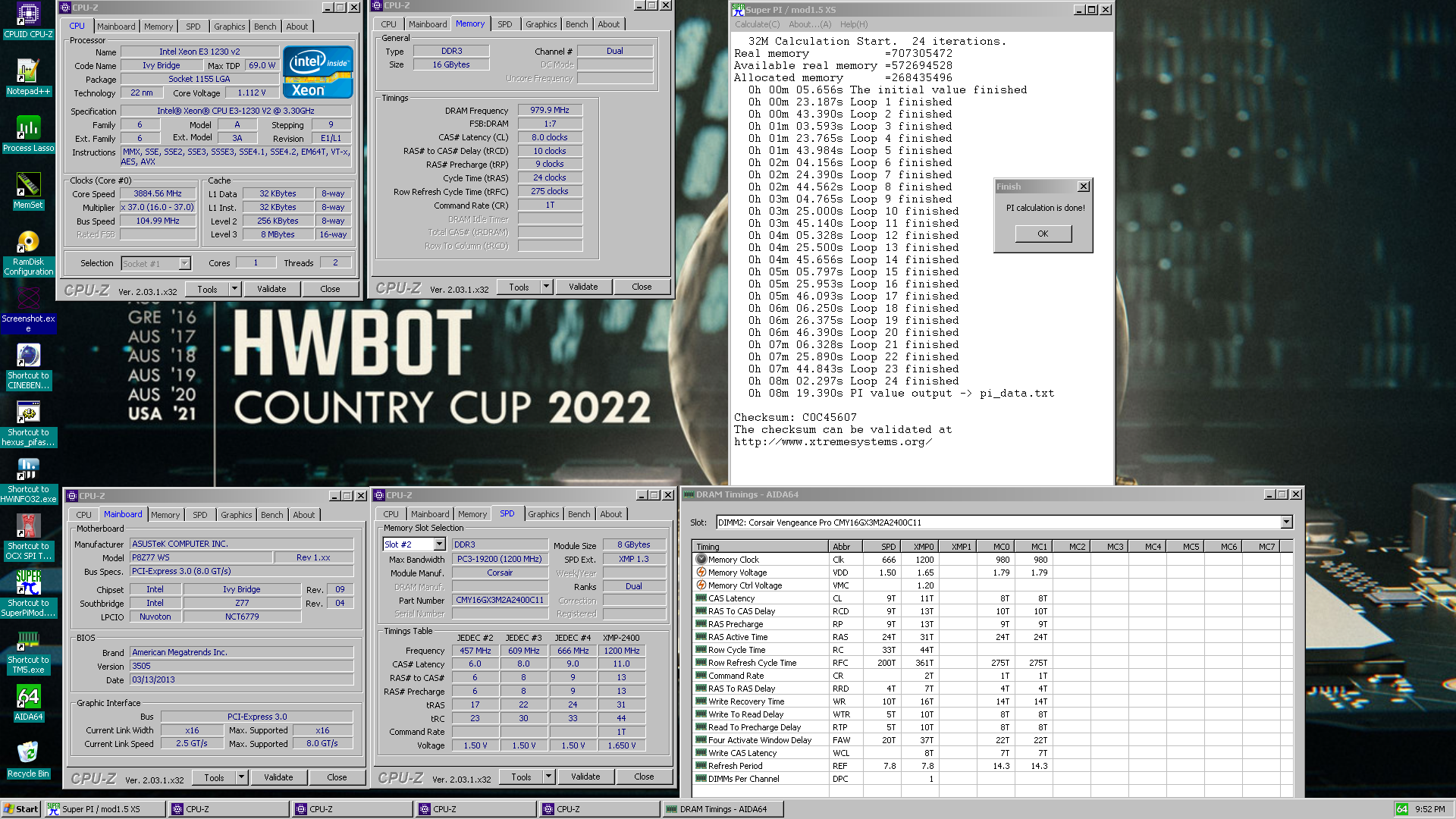Click Close in Memory tab CPU-Z window
The width and height of the screenshot is (1456, 819).
[642, 287]
